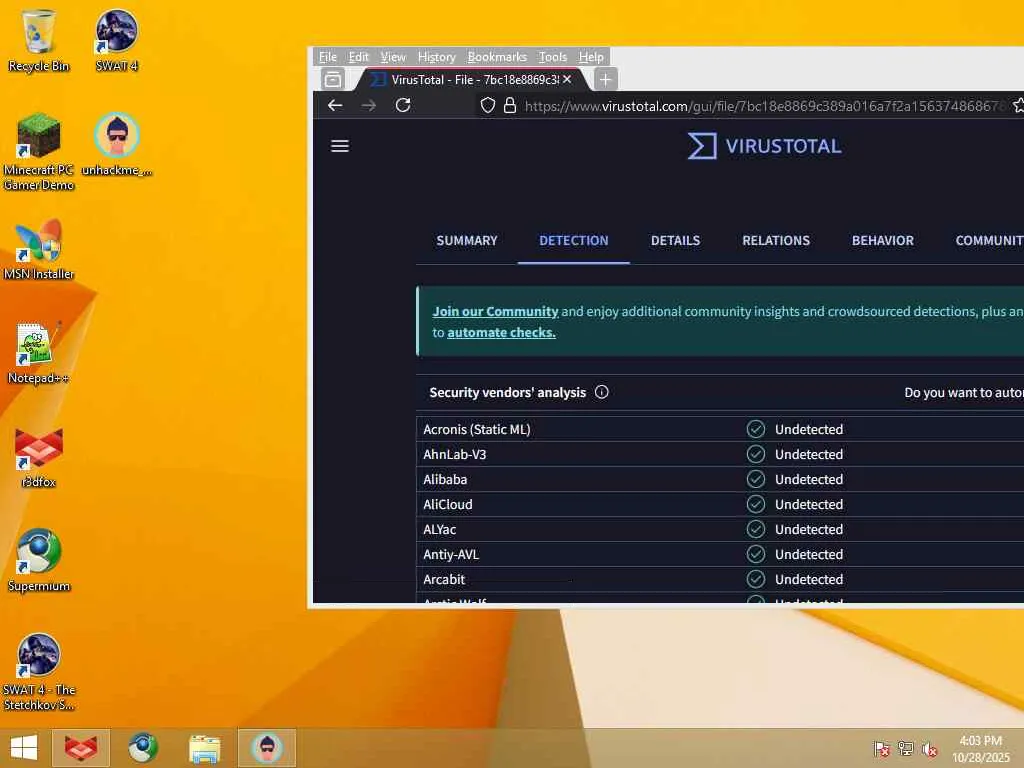
Task: Open the Edit menu
Action: [x=359, y=57]
